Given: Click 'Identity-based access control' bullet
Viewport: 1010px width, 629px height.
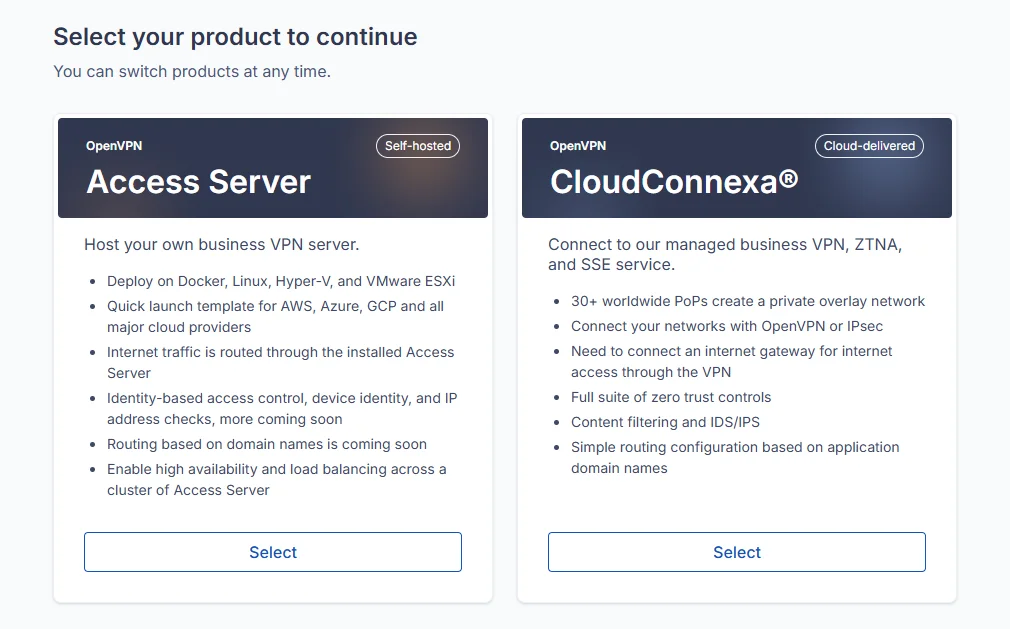Looking at the screenshot, I should click(282, 408).
